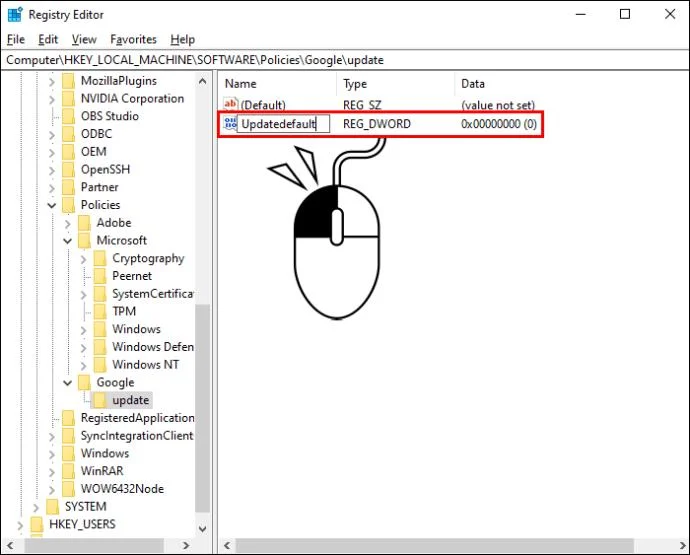Select the OBS Studio folder icon
The image size is (690, 555).
pyautogui.click(x=69, y=116)
